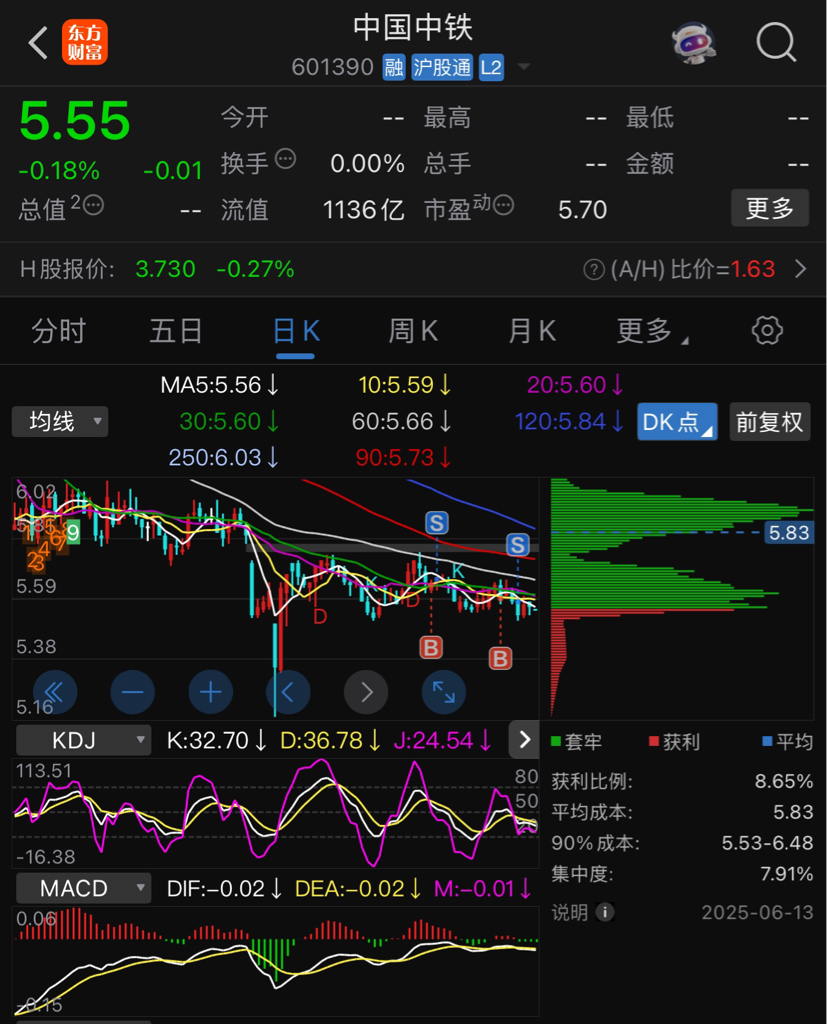This screenshot has height=1024, width=827.
Task: Open 说明 info icon
Action: [605, 912]
